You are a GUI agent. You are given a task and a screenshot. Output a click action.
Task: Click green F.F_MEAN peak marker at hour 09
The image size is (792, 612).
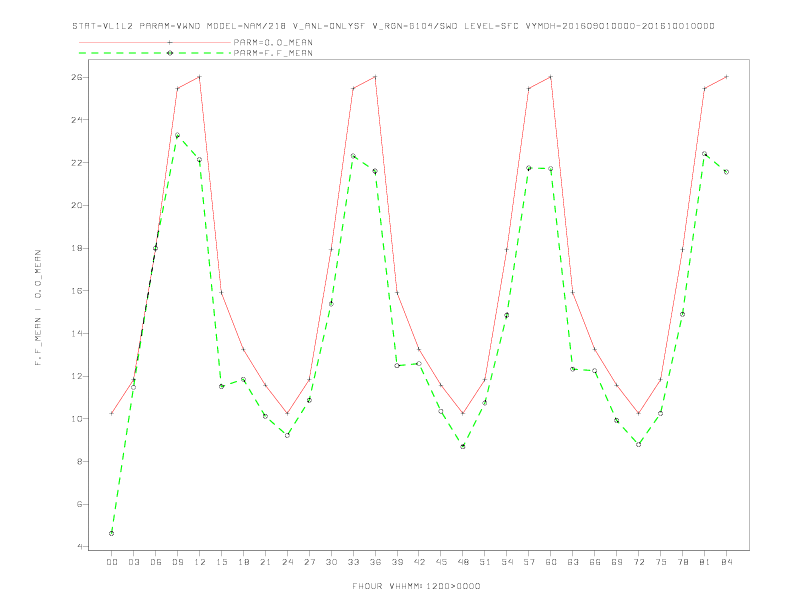click(177, 135)
